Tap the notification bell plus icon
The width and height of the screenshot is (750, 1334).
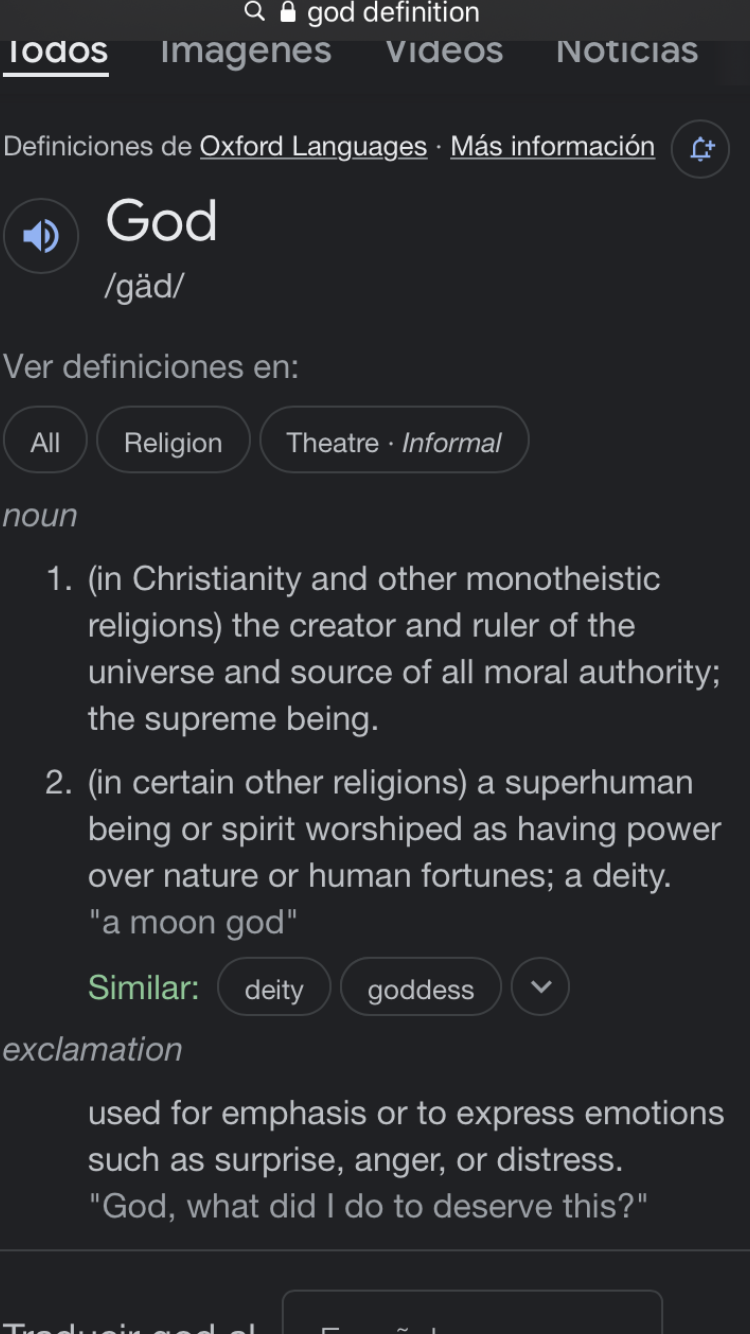(701, 149)
